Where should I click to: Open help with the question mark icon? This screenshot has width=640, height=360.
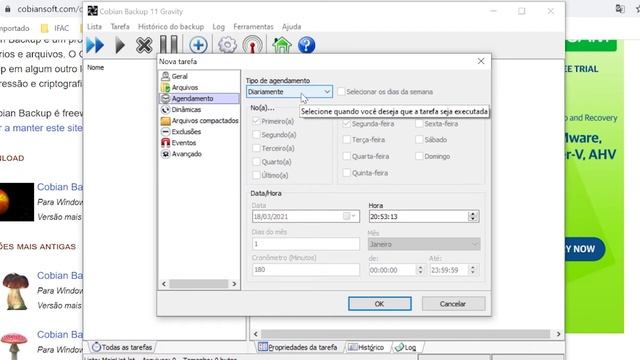coord(307,45)
